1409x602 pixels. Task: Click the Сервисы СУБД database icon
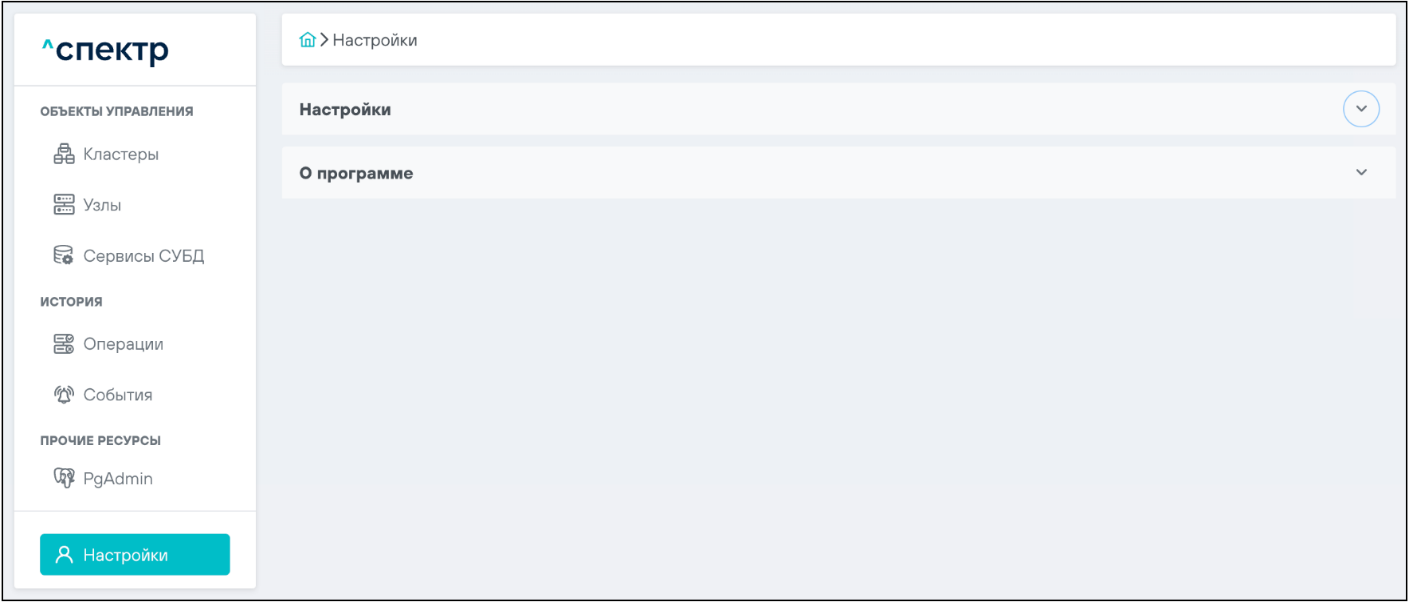(64, 256)
